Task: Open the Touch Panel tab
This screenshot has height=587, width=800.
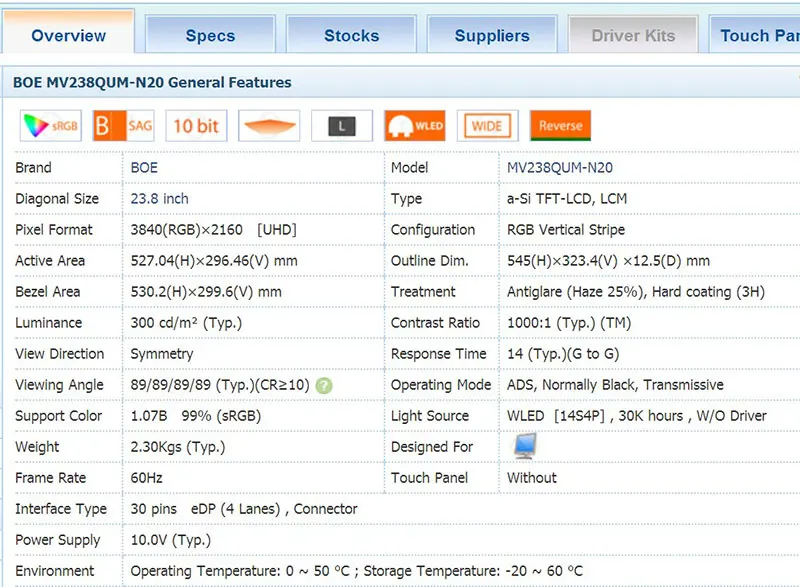Action: pos(755,35)
